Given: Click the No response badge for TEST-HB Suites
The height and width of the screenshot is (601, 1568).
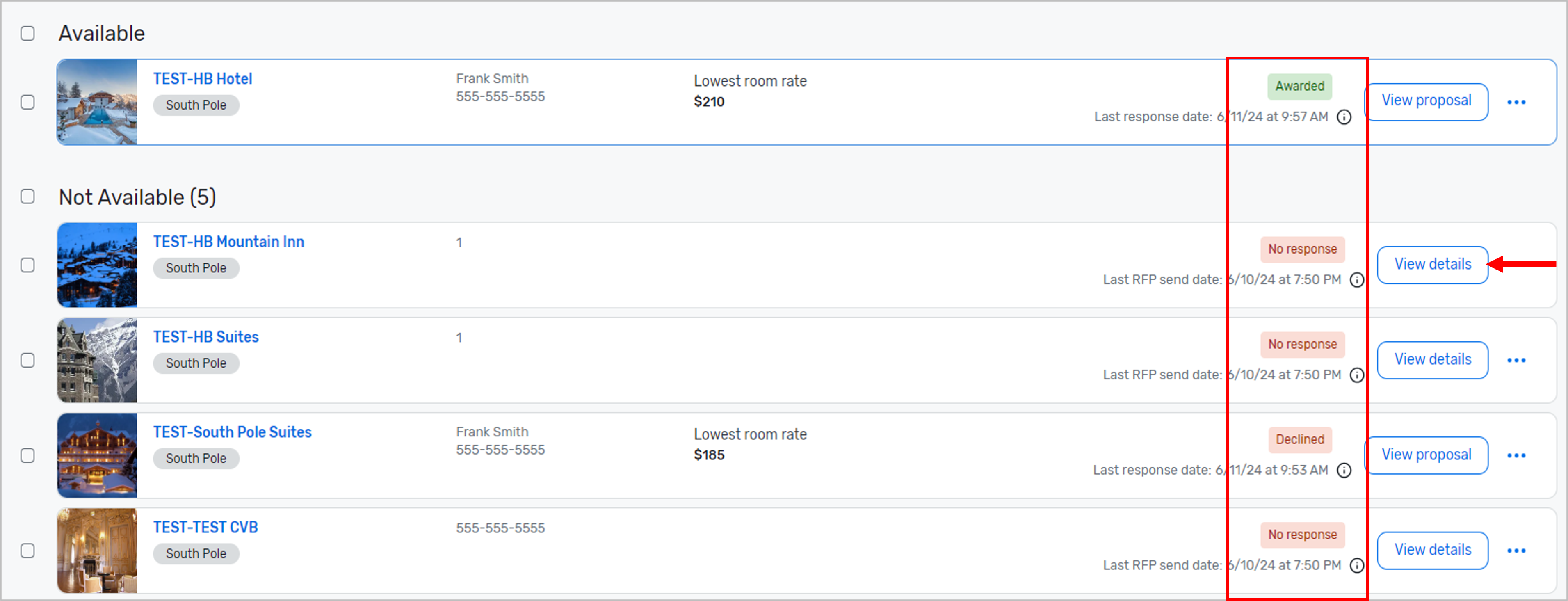Looking at the screenshot, I should pyautogui.click(x=1302, y=344).
